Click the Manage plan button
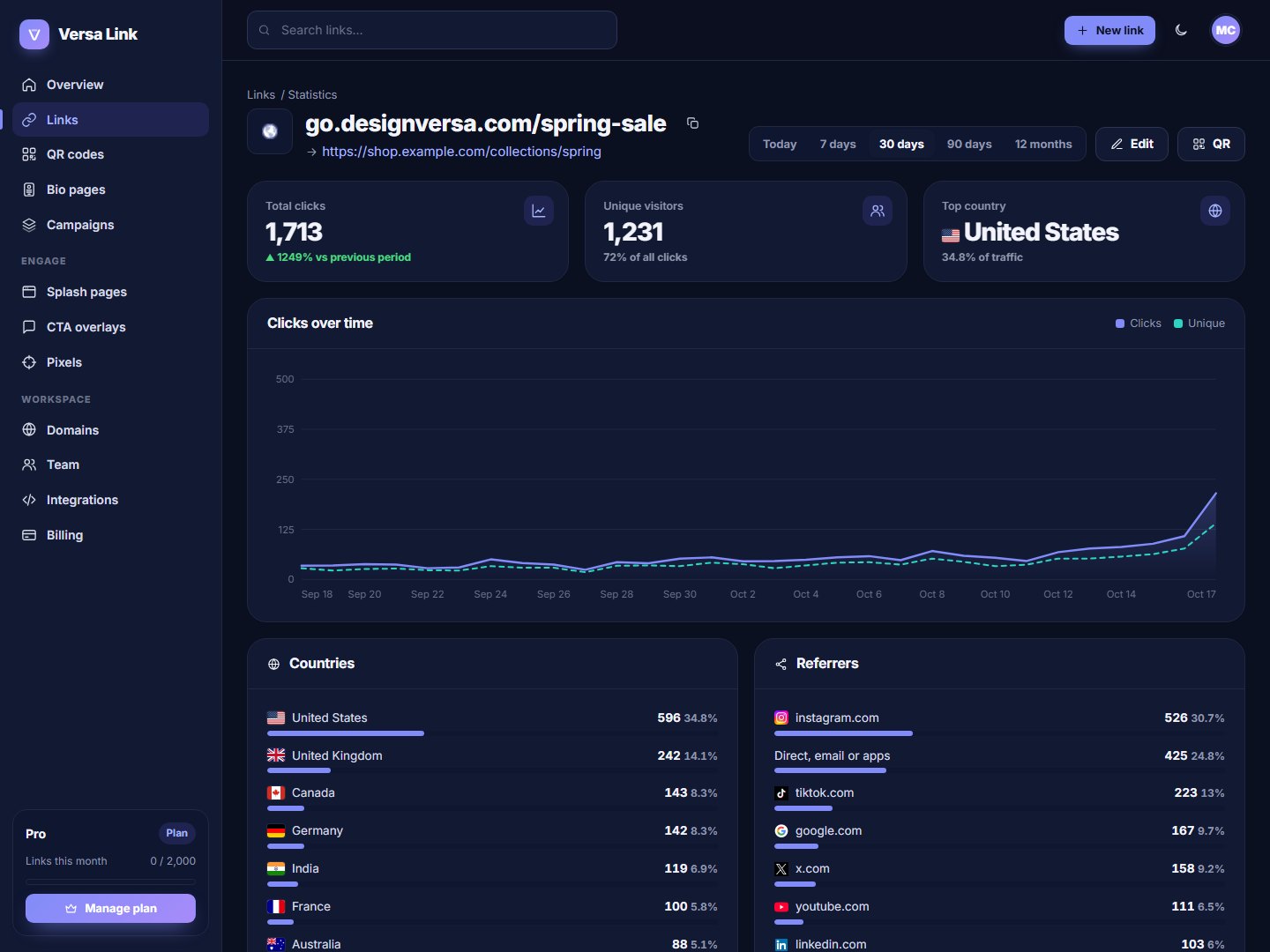Viewport: 1270px width, 952px height. point(110,909)
